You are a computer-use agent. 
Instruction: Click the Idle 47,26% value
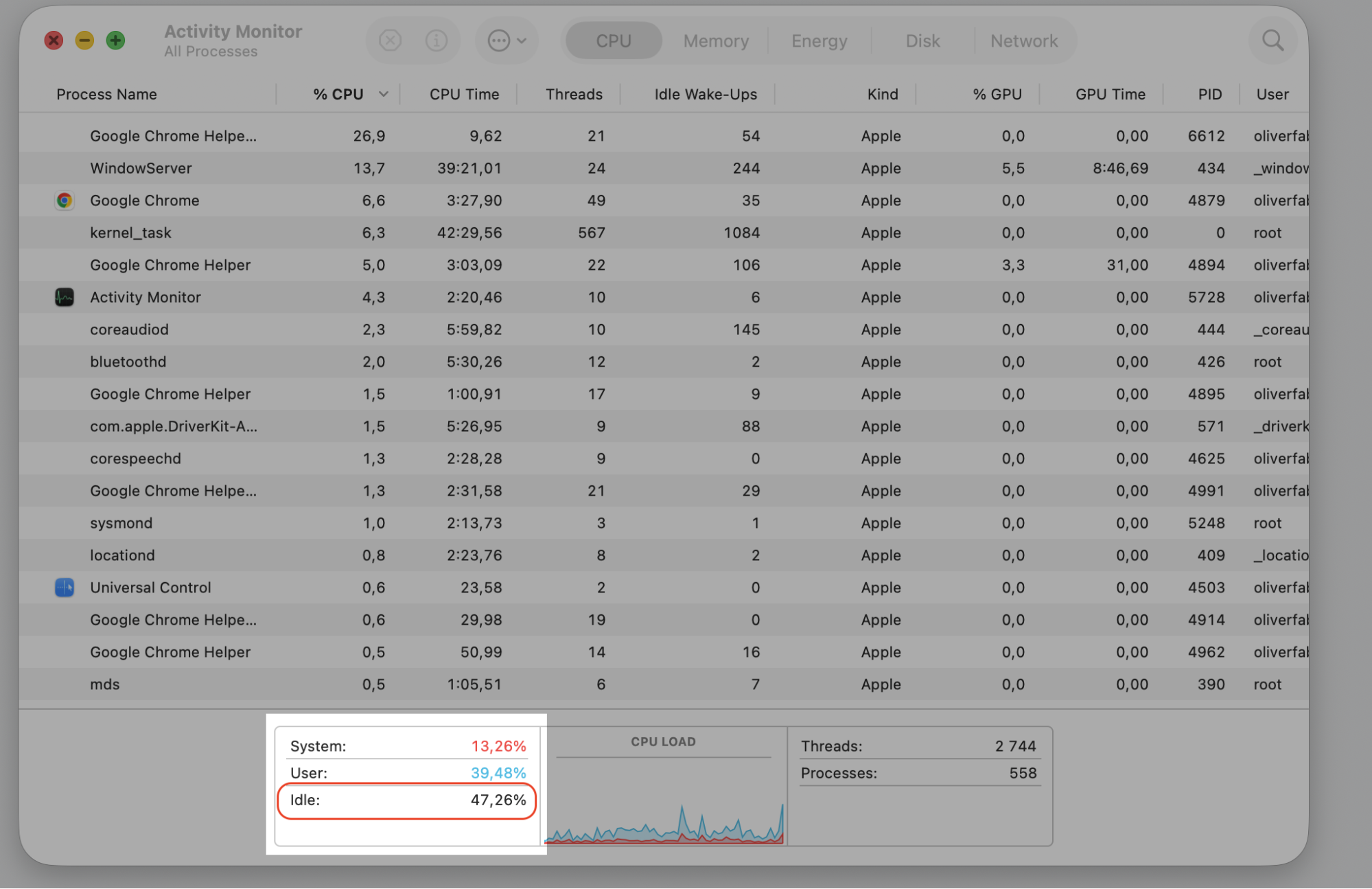(498, 800)
